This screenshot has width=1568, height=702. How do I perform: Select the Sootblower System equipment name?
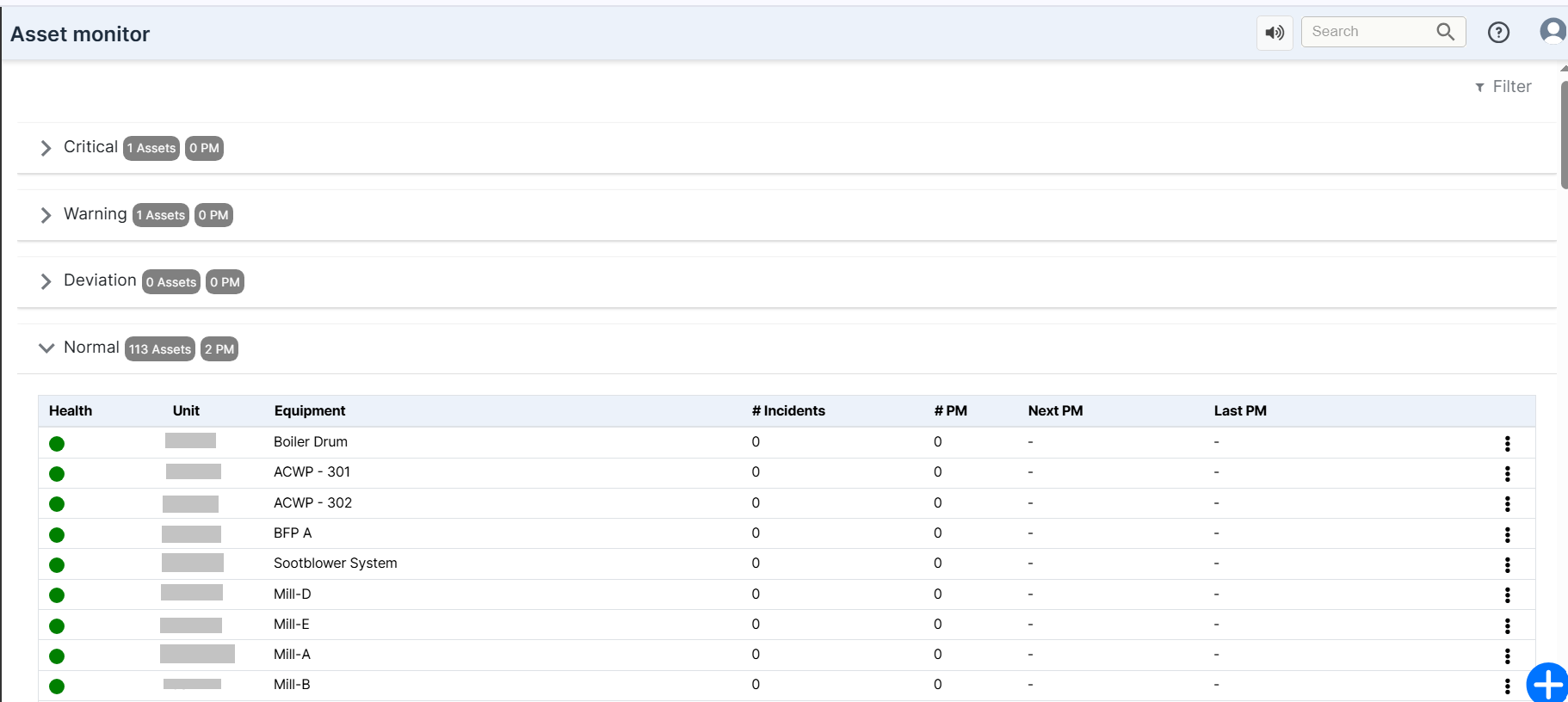[x=336, y=563]
